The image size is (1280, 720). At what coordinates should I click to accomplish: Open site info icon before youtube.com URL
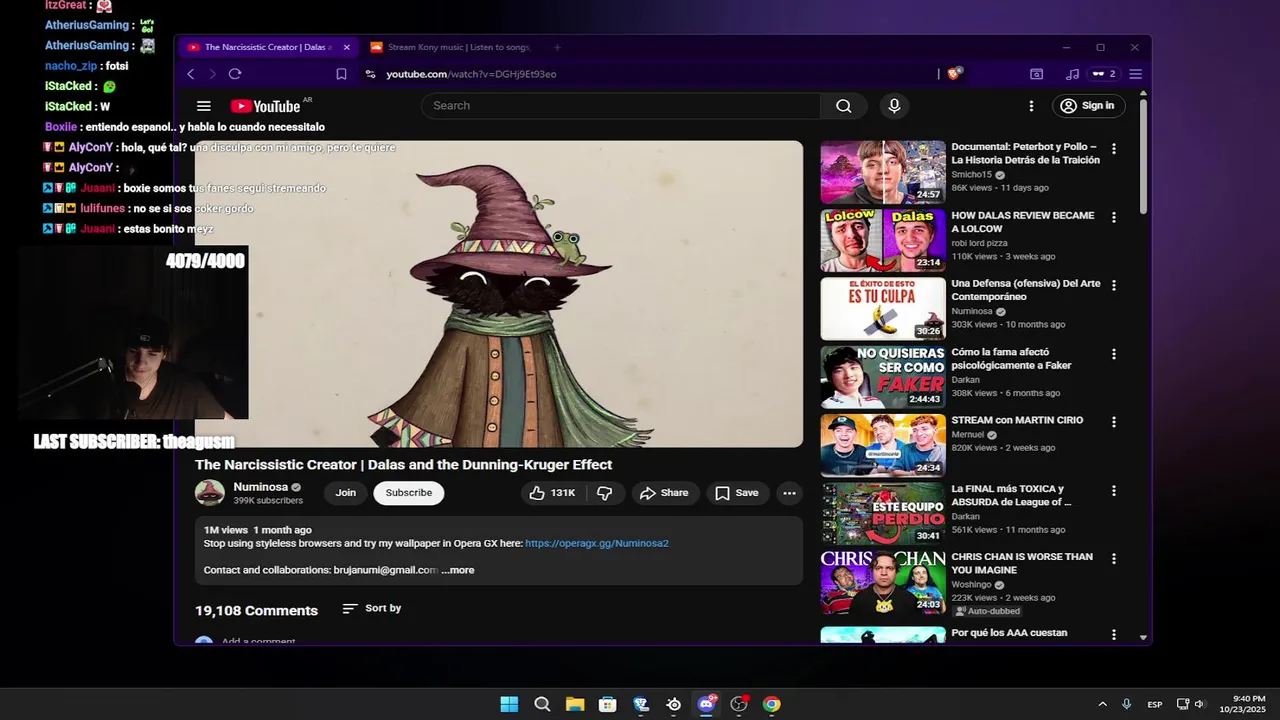370,74
